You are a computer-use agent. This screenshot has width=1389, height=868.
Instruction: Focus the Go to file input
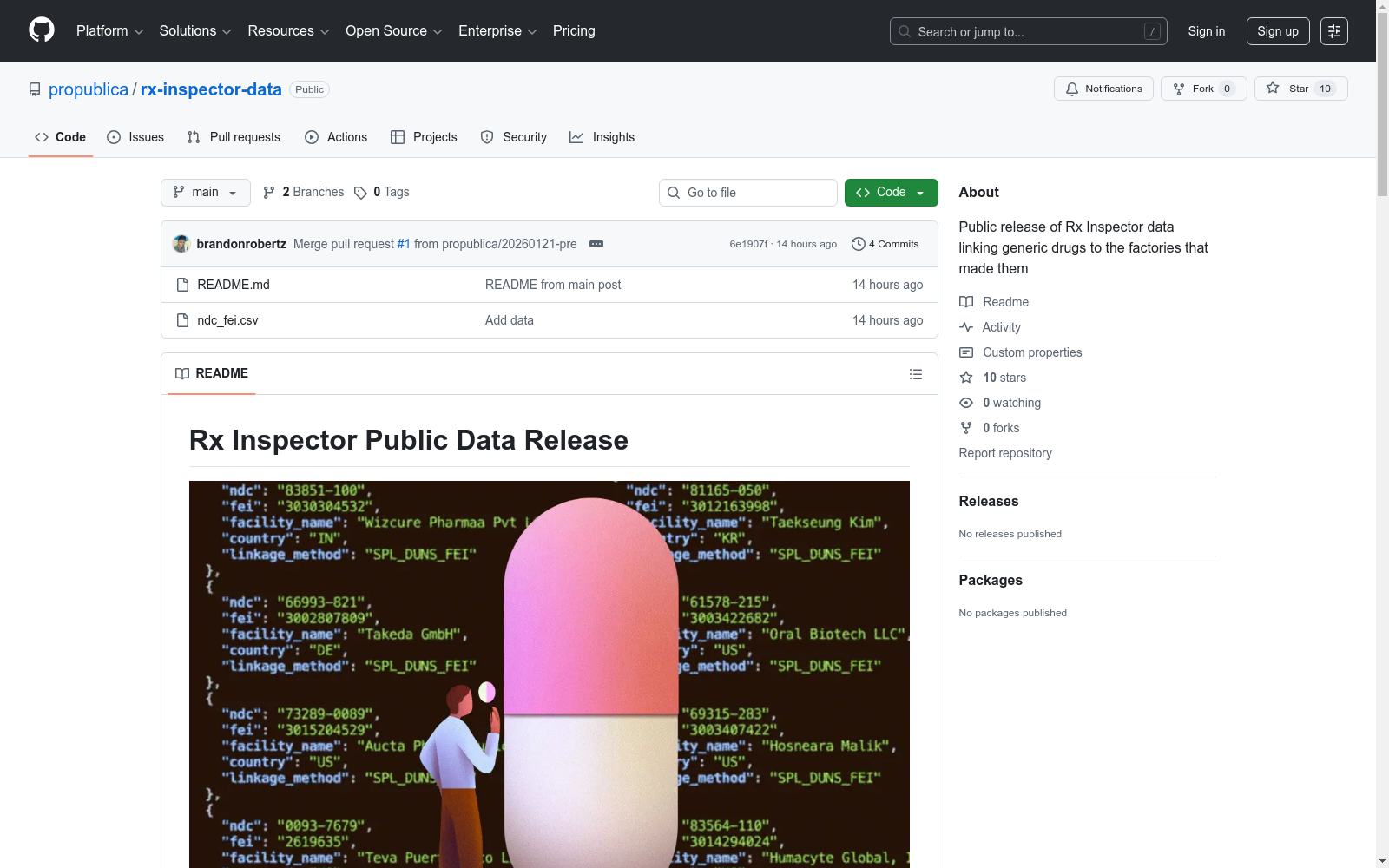point(748,193)
